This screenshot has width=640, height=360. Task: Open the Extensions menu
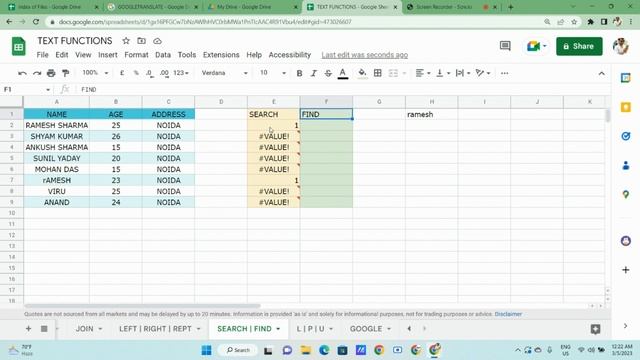point(221,55)
